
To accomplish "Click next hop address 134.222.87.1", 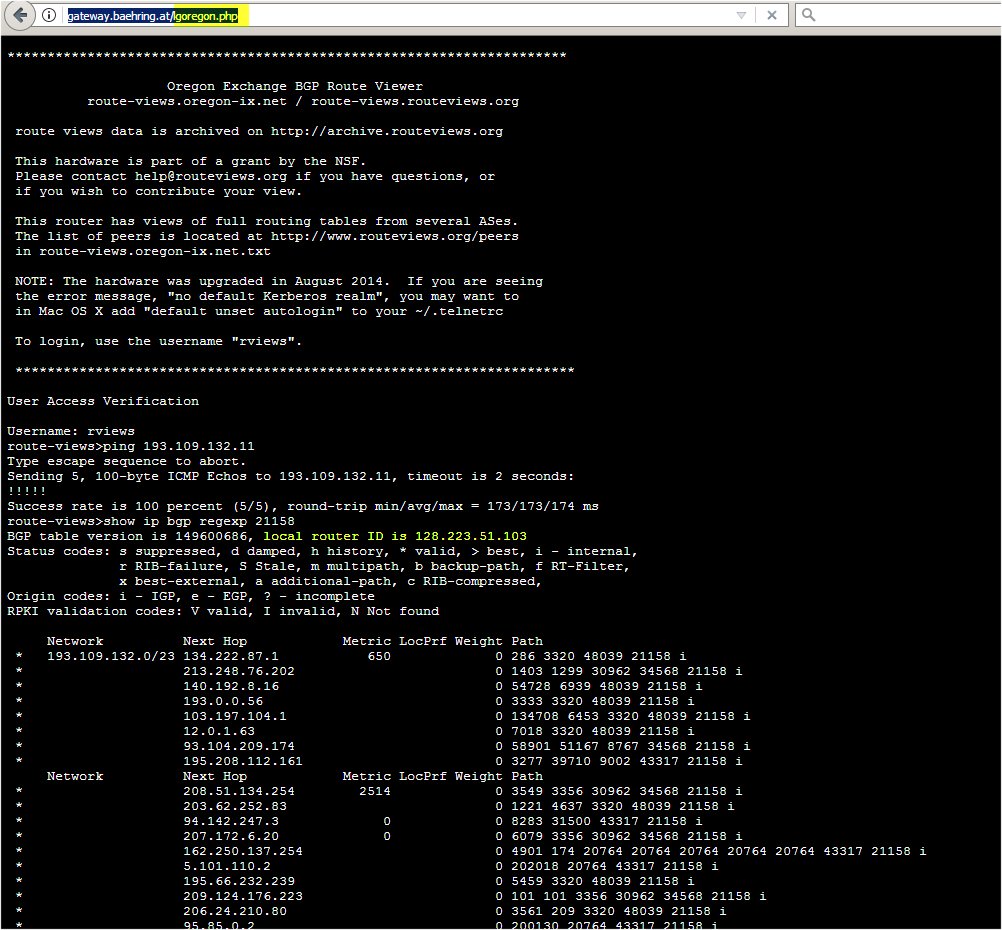I will click(230, 656).
